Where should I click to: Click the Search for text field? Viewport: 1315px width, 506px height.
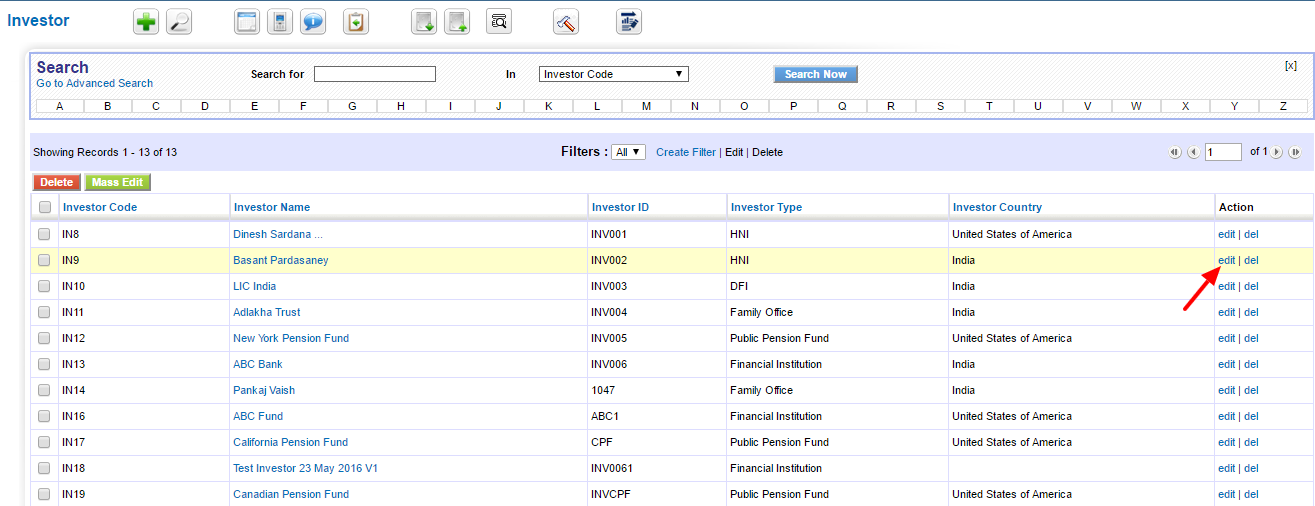pos(375,74)
